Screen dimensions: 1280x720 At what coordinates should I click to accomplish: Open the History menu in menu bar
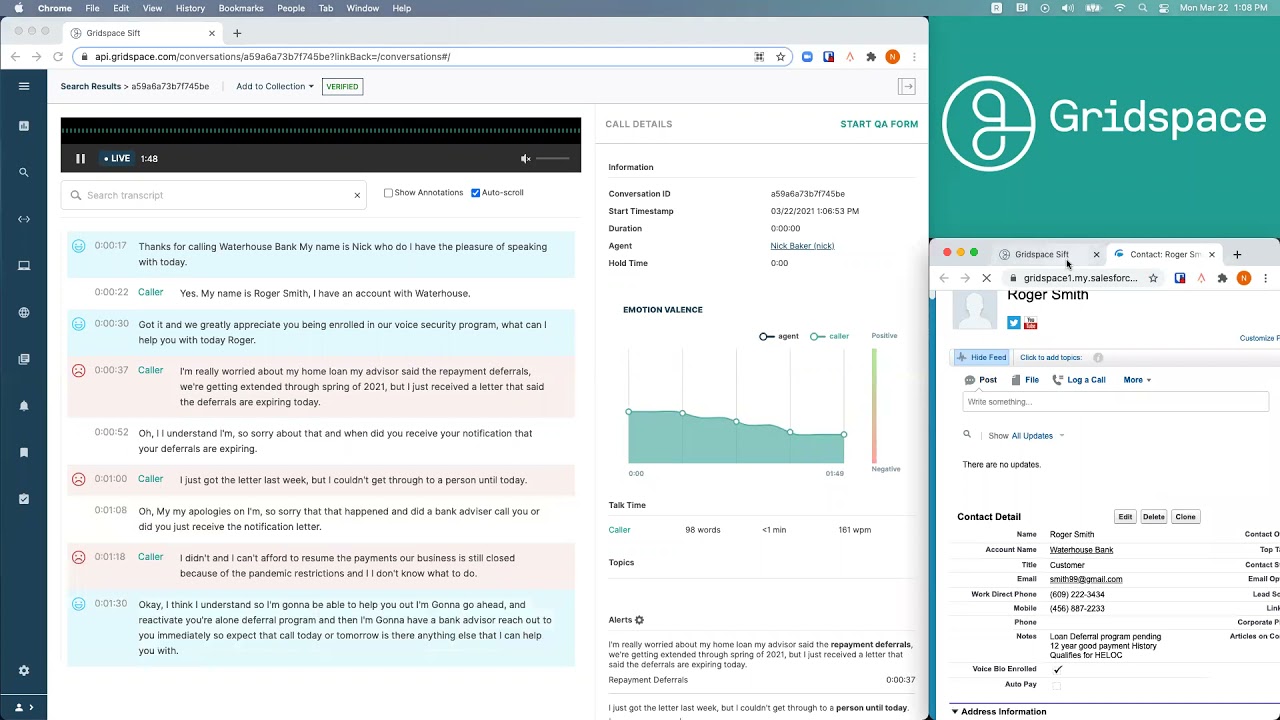pyautogui.click(x=190, y=8)
